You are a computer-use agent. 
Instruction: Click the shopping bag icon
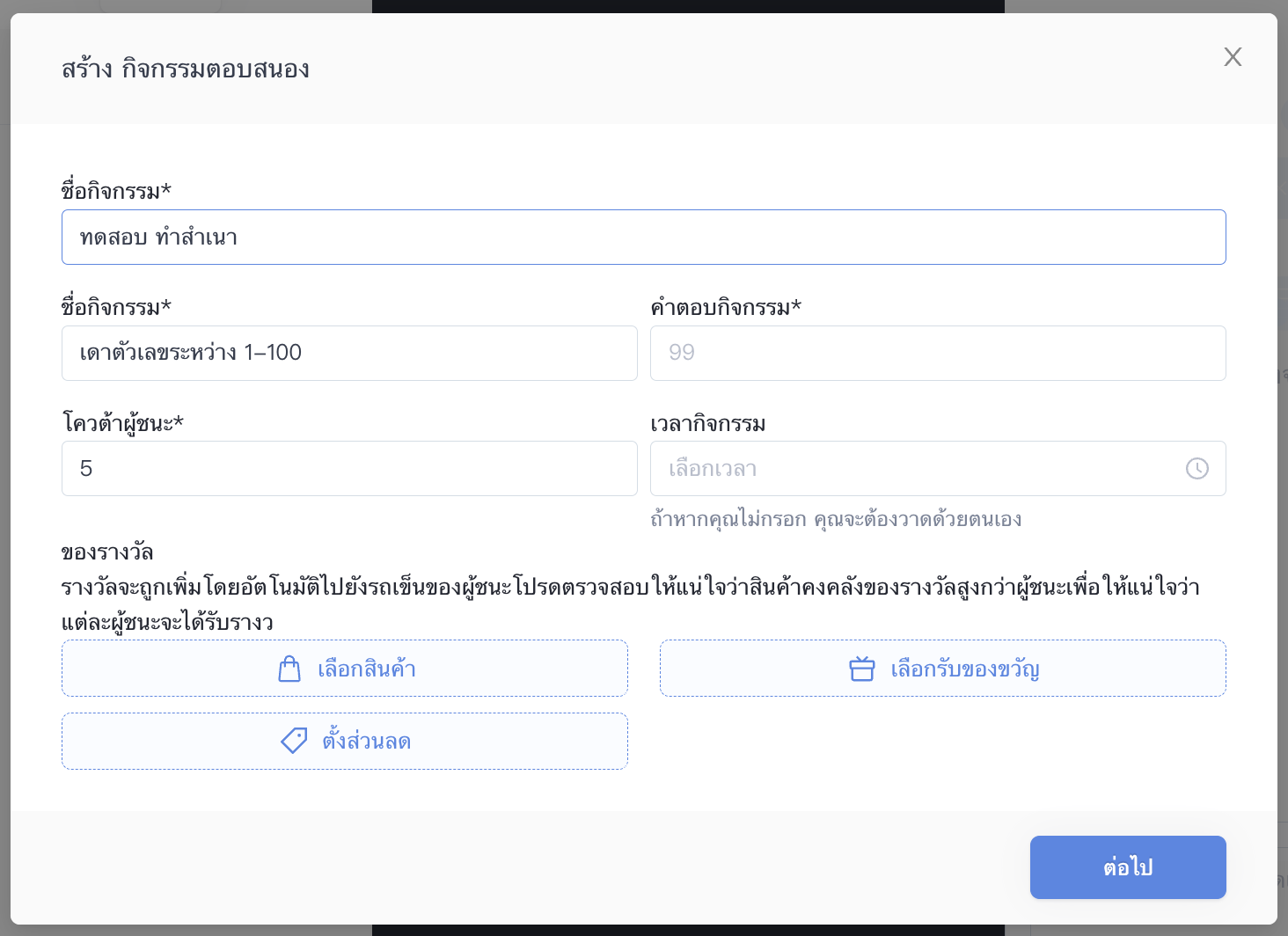(x=289, y=669)
